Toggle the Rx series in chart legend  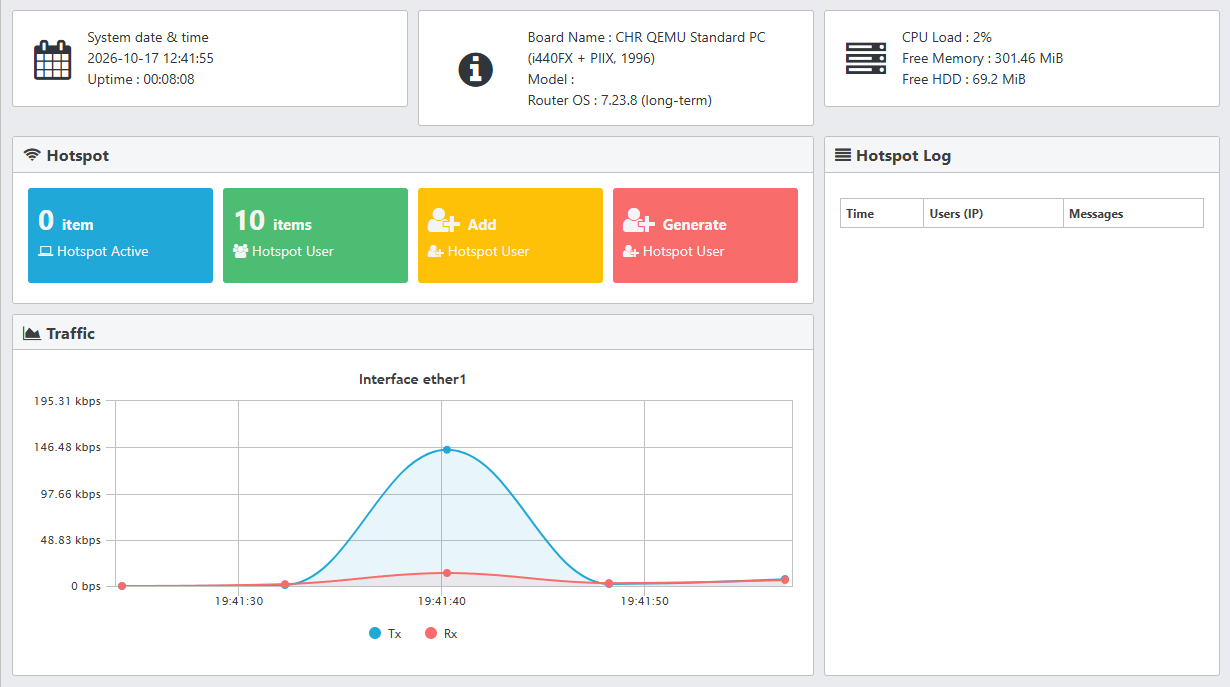[x=441, y=633]
